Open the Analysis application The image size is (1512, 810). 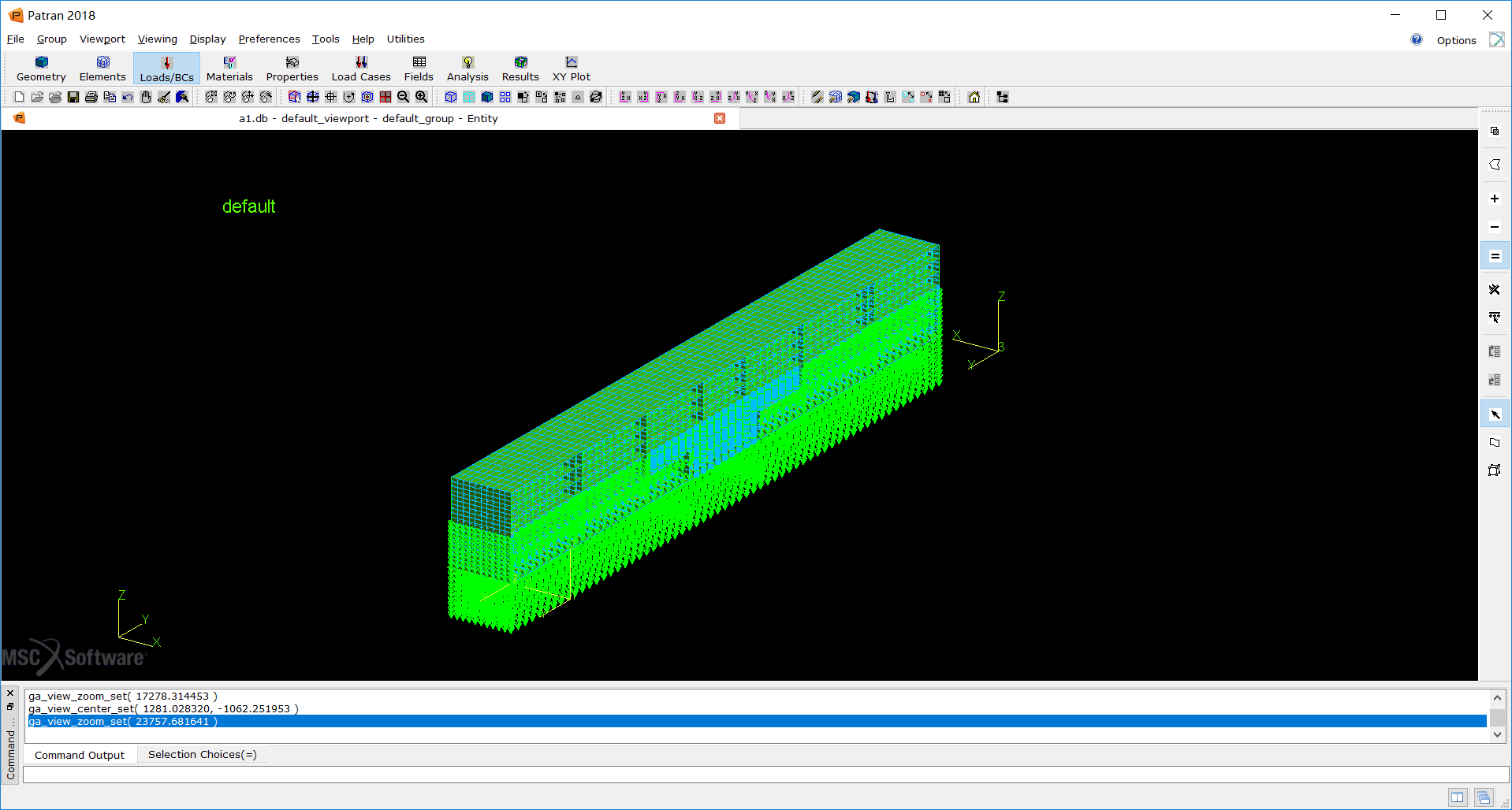(x=467, y=69)
